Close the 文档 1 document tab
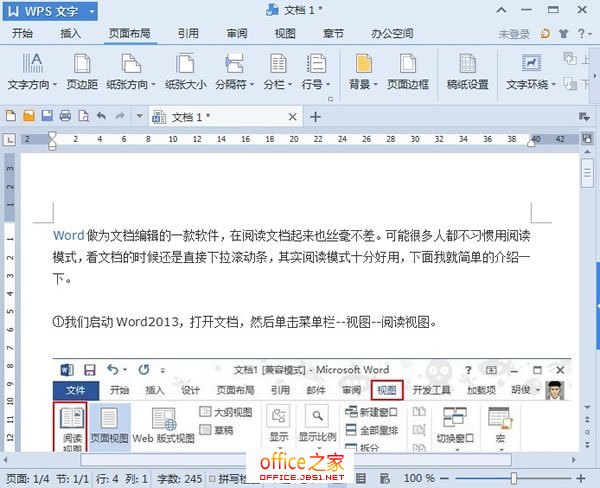 pos(292,117)
